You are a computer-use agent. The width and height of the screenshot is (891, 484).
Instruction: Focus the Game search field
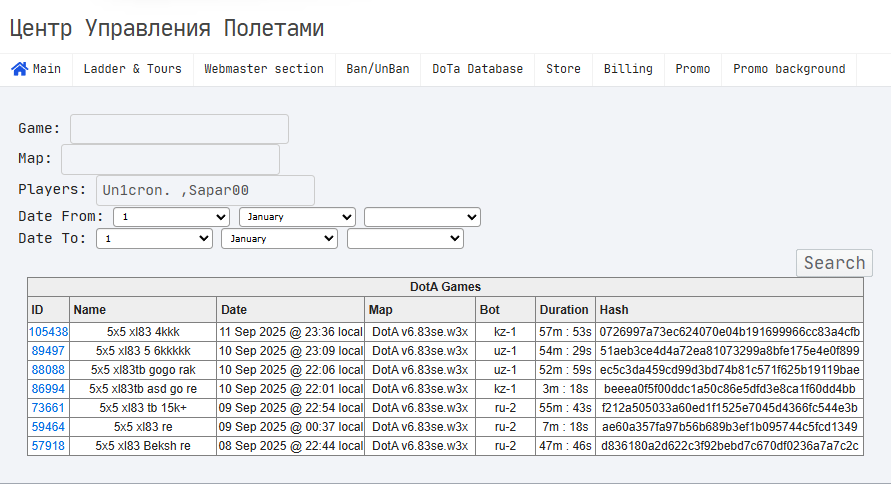179,129
